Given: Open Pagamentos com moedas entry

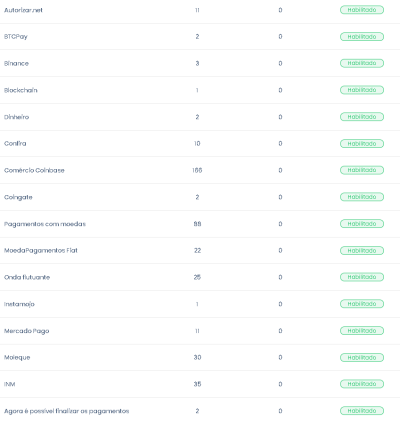Looking at the screenshot, I should (x=200, y=224).
